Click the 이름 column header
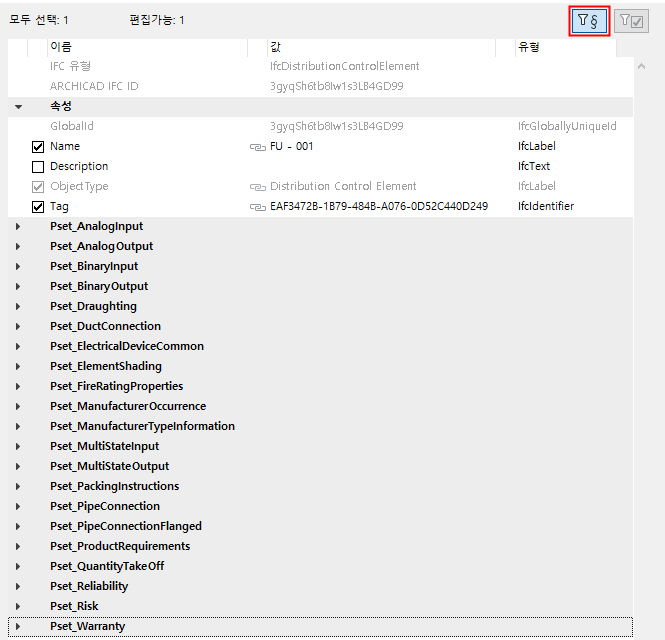This screenshot has width=665, height=640. click(148, 47)
